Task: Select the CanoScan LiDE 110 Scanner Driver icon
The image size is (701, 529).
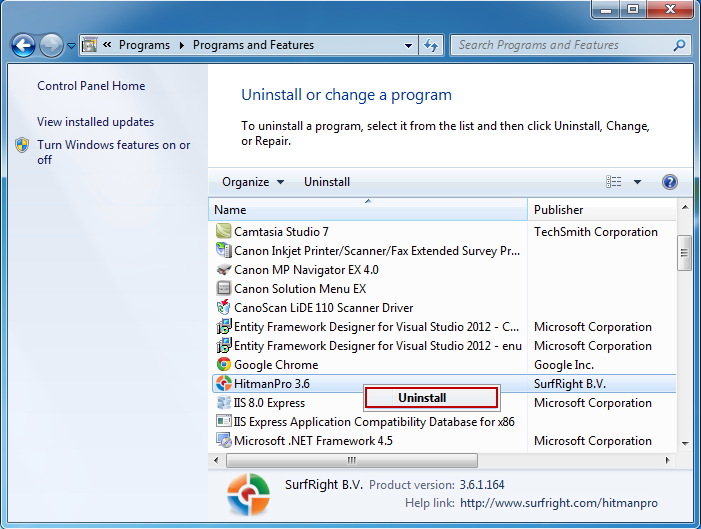Action: 224,307
